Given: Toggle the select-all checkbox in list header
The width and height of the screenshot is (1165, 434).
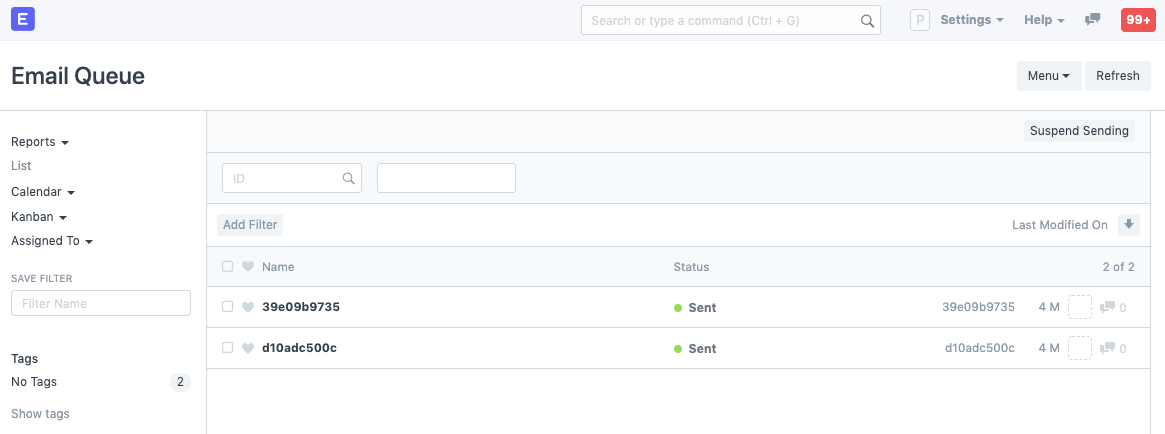Looking at the screenshot, I should point(228,267).
